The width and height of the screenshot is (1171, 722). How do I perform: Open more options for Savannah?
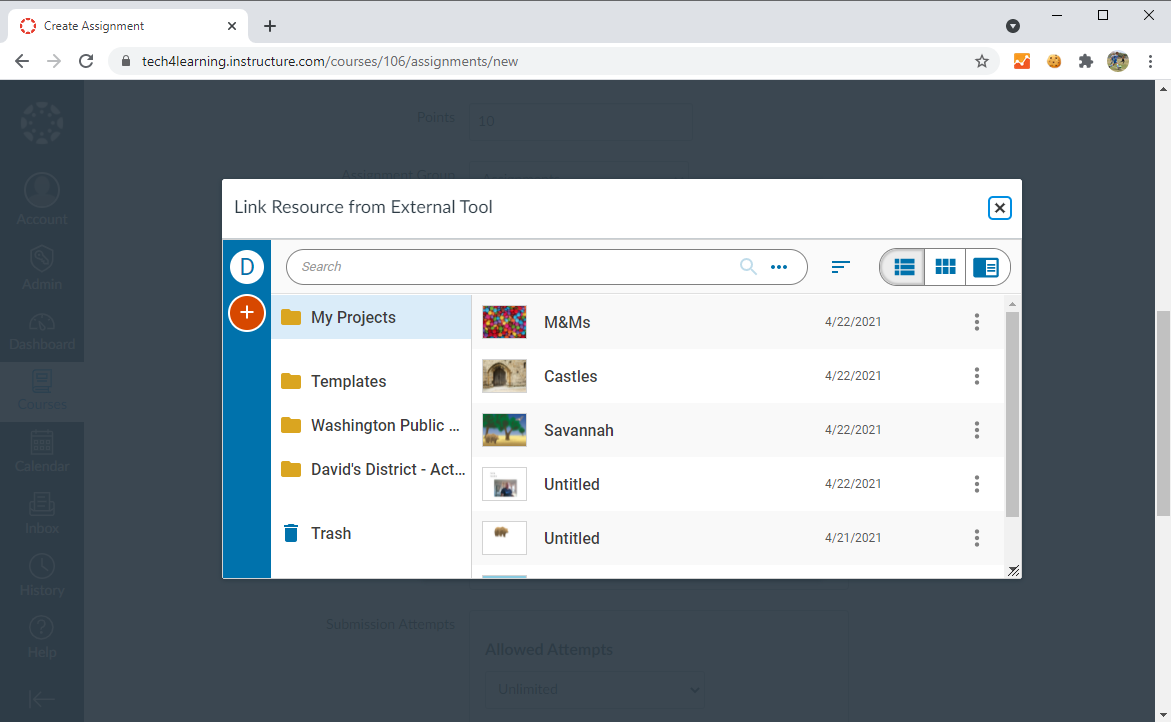(x=976, y=430)
